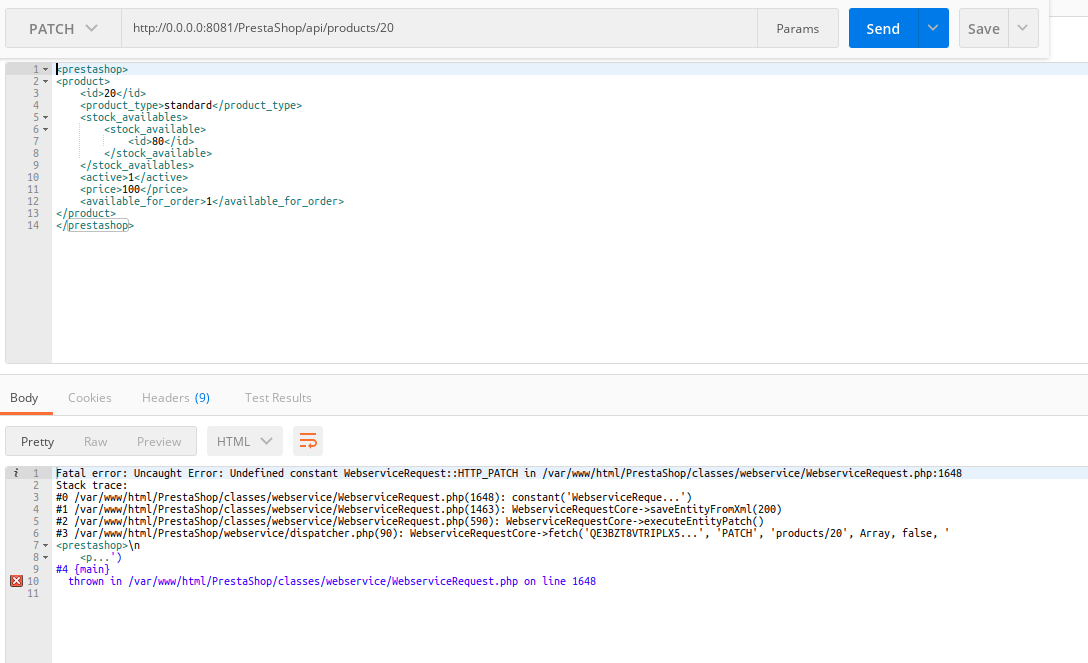The image size is (1088, 663).
Task: Switch to Raw response view
Action: pyautogui.click(x=95, y=440)
